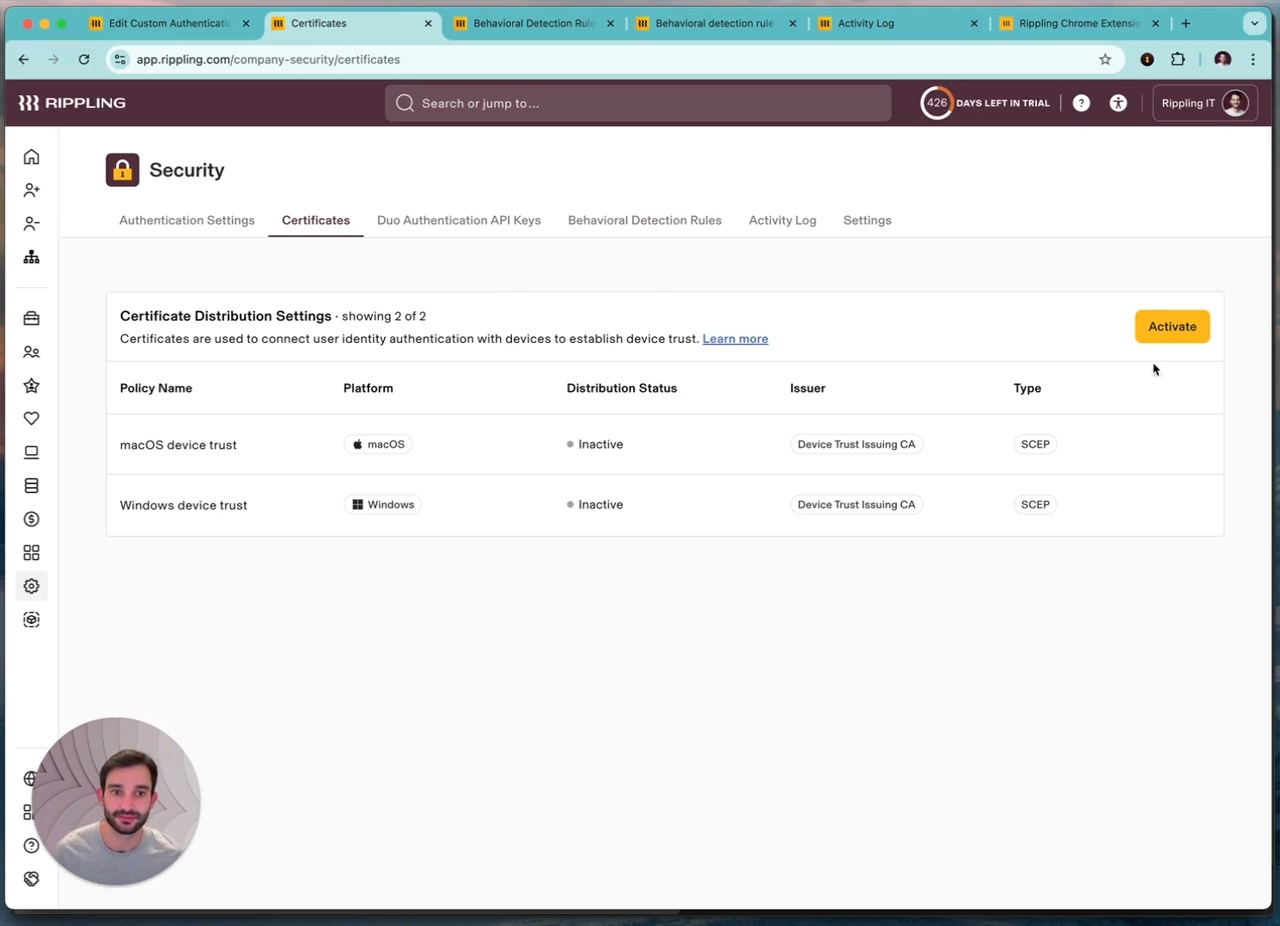Screen dimensions: 1280x926
Task: Open a new browser tab
Action: 1186,23
